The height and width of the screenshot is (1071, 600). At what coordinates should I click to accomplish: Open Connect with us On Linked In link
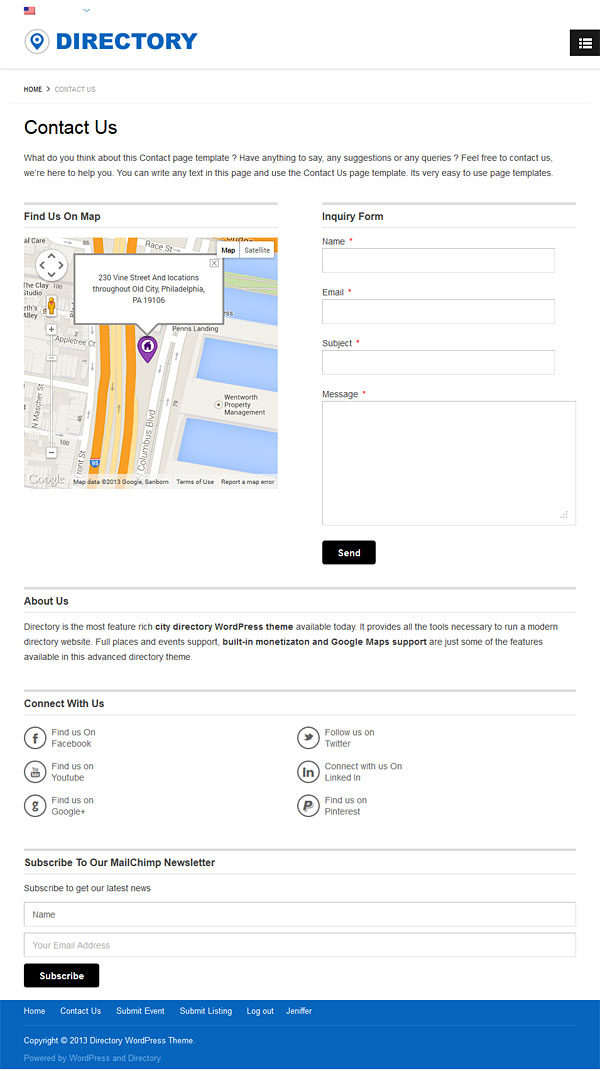pyautogui.click(x=364, y=772)
